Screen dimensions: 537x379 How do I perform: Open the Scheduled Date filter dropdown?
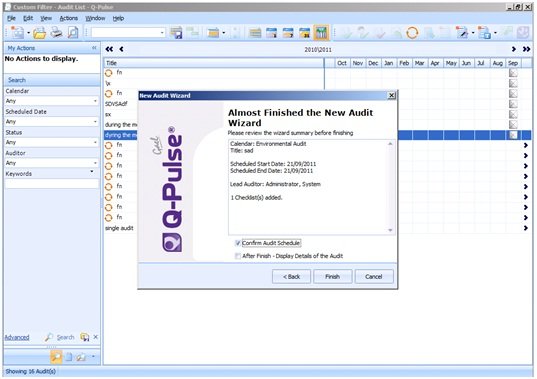coord(95,122)
